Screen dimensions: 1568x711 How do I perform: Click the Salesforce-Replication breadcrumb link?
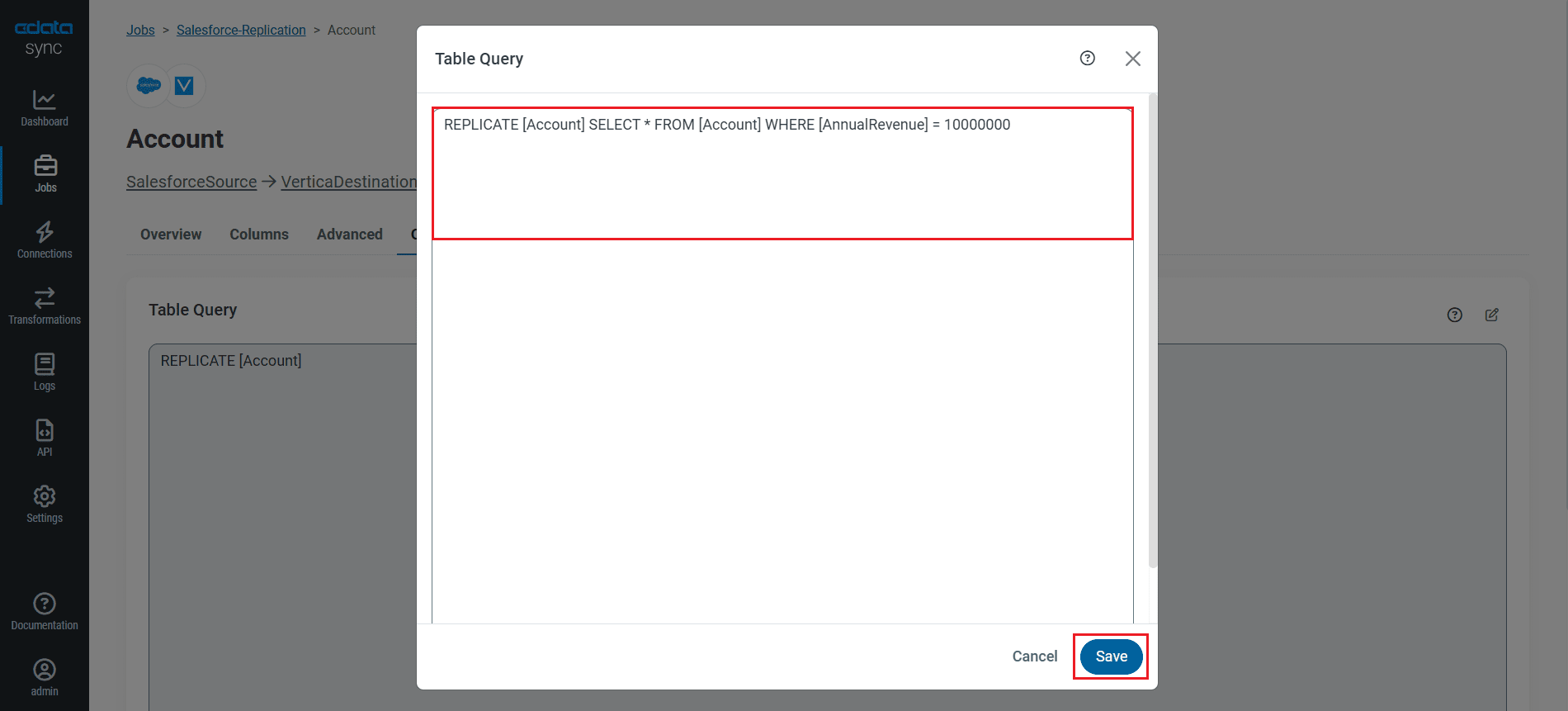tap(241, 30)
